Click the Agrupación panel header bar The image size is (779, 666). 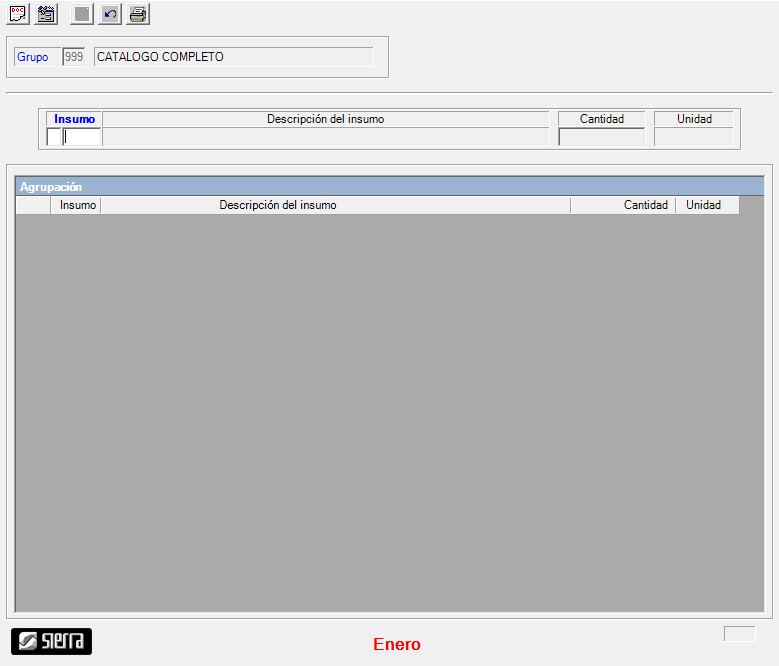390,186
